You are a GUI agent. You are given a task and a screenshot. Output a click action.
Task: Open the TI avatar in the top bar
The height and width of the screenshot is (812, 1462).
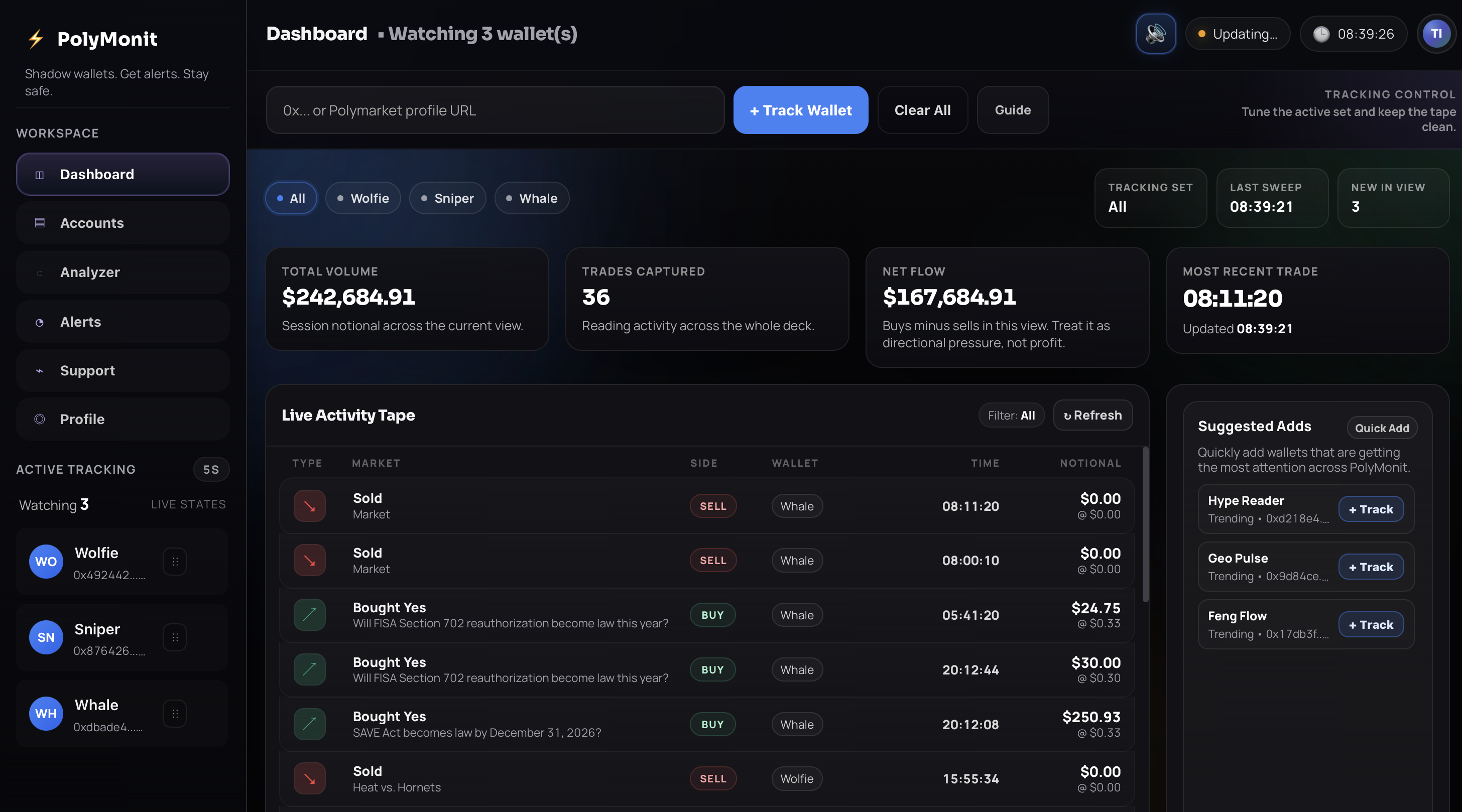(1437, 33)
